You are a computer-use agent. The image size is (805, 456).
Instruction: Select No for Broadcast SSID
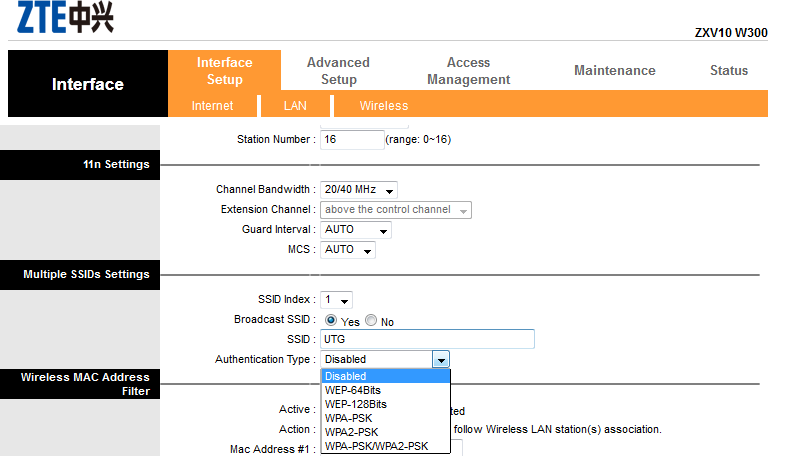click(x=371, y=321)
